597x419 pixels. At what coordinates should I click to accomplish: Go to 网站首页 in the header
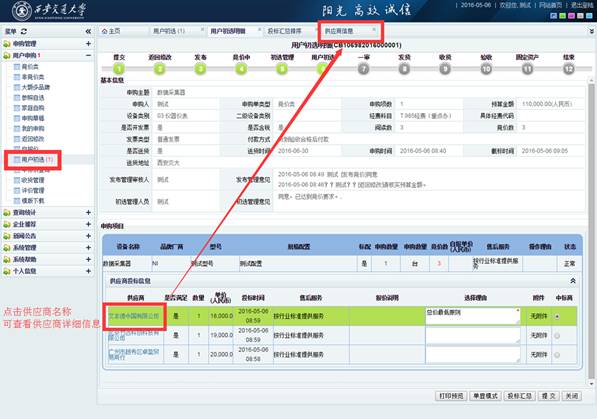tap(551, 5)
